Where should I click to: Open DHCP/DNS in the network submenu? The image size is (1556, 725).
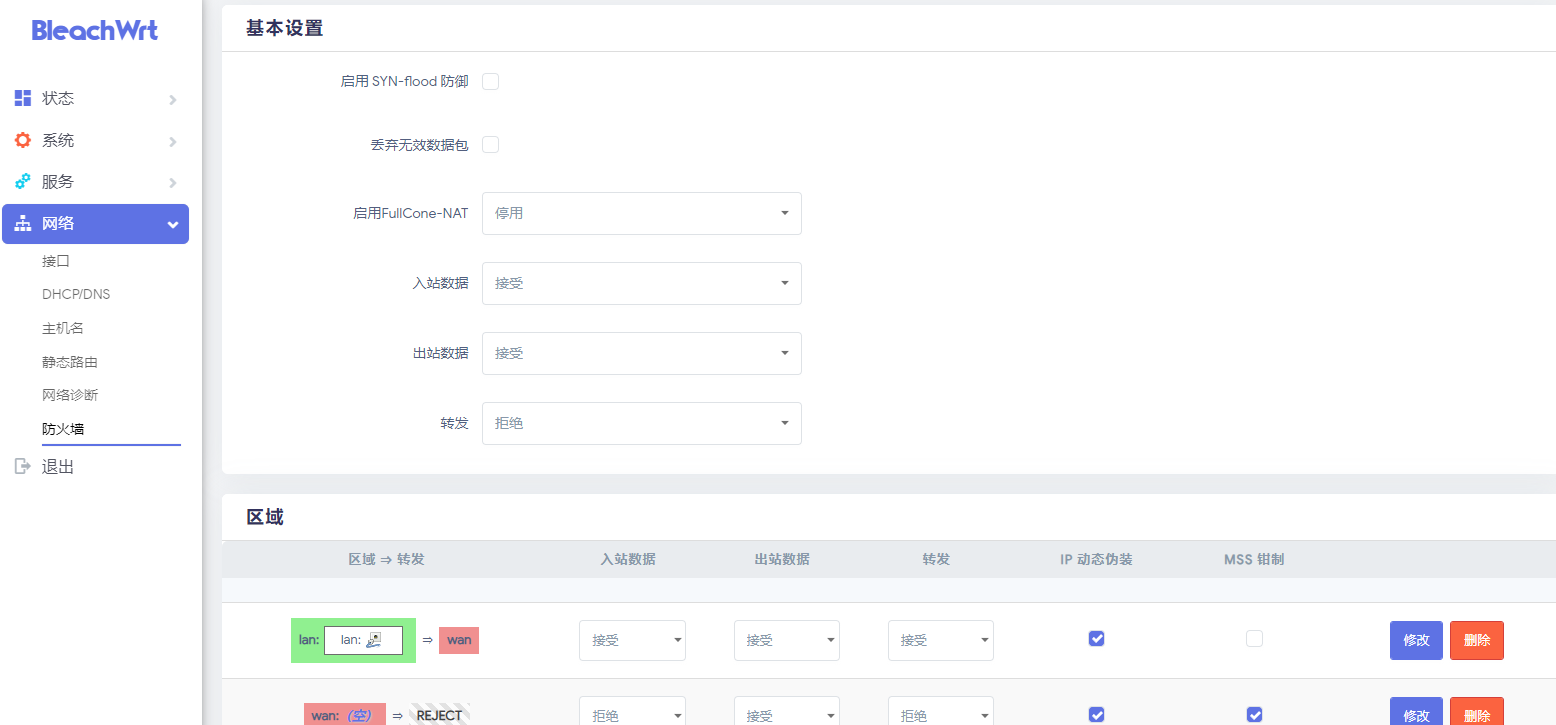click(x=76, y=294)
